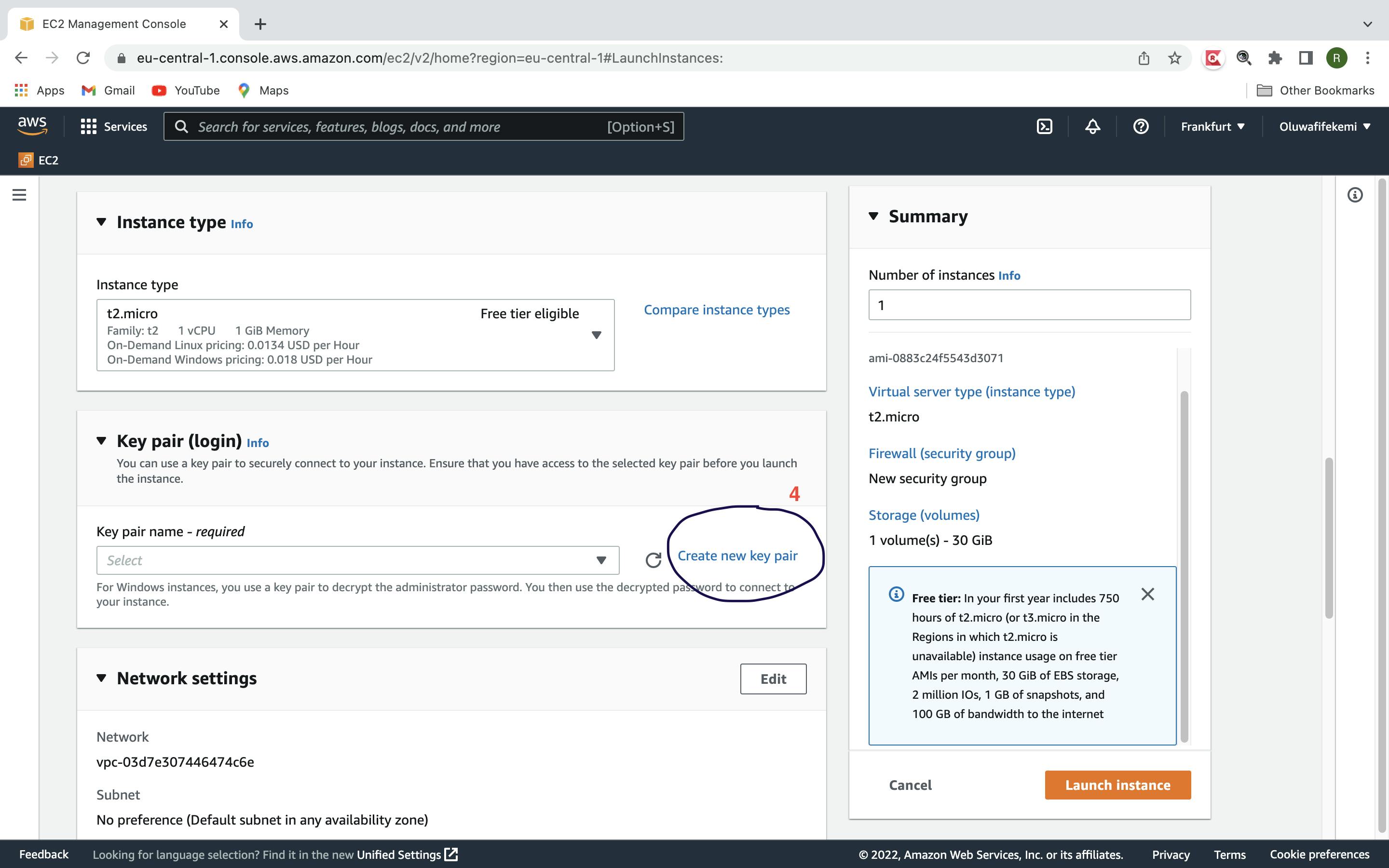
Task: Click the Number of instances input field
Action: click(1029, 304)
